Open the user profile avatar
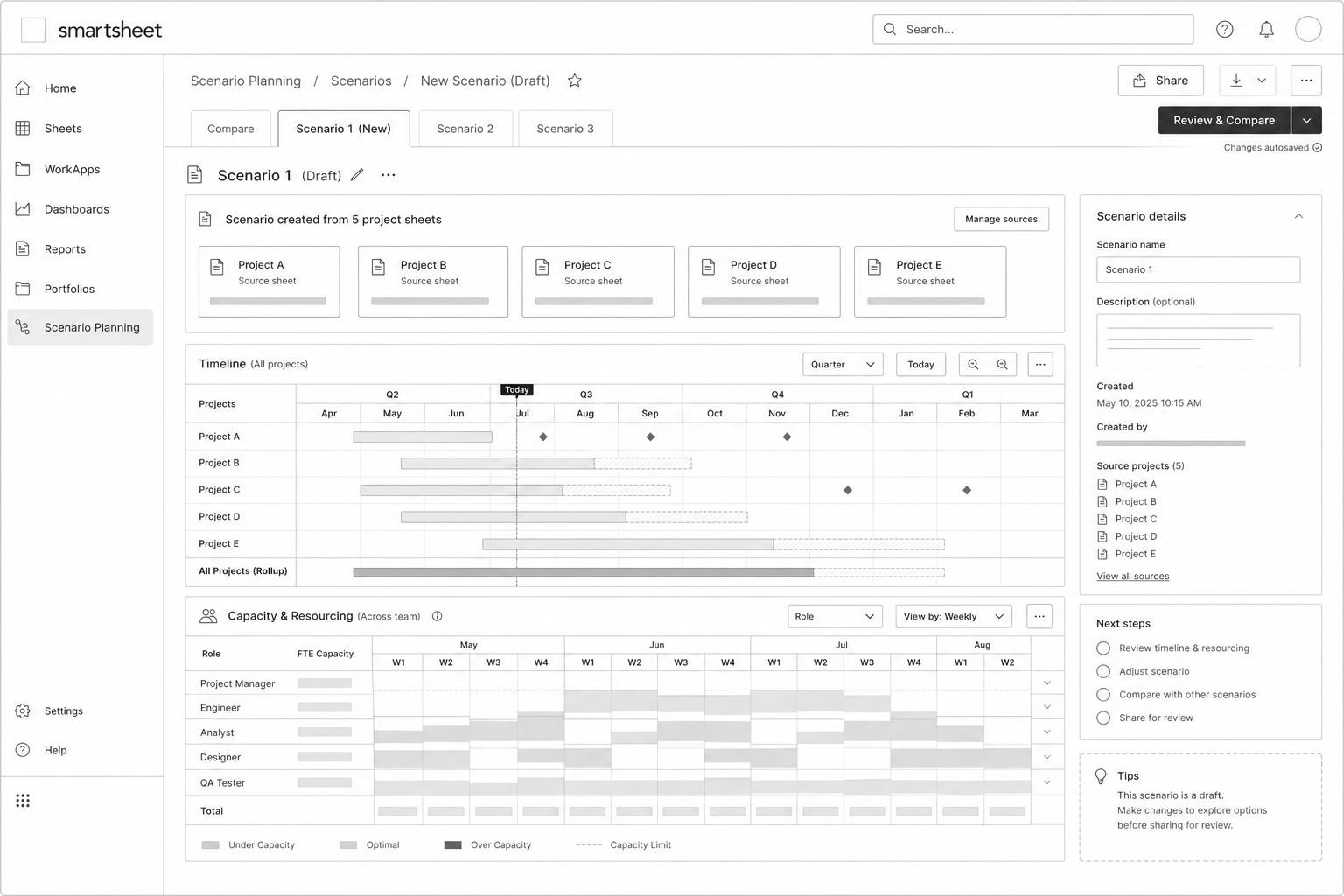This screenshot has width=1344, height=896. (x=1308, y=29)
